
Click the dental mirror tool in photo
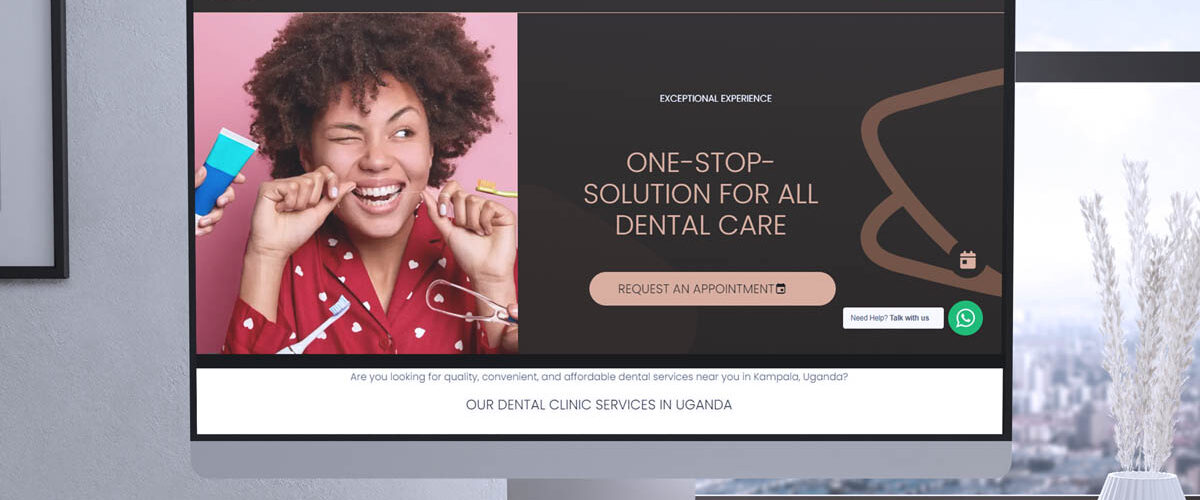point(470,302)
